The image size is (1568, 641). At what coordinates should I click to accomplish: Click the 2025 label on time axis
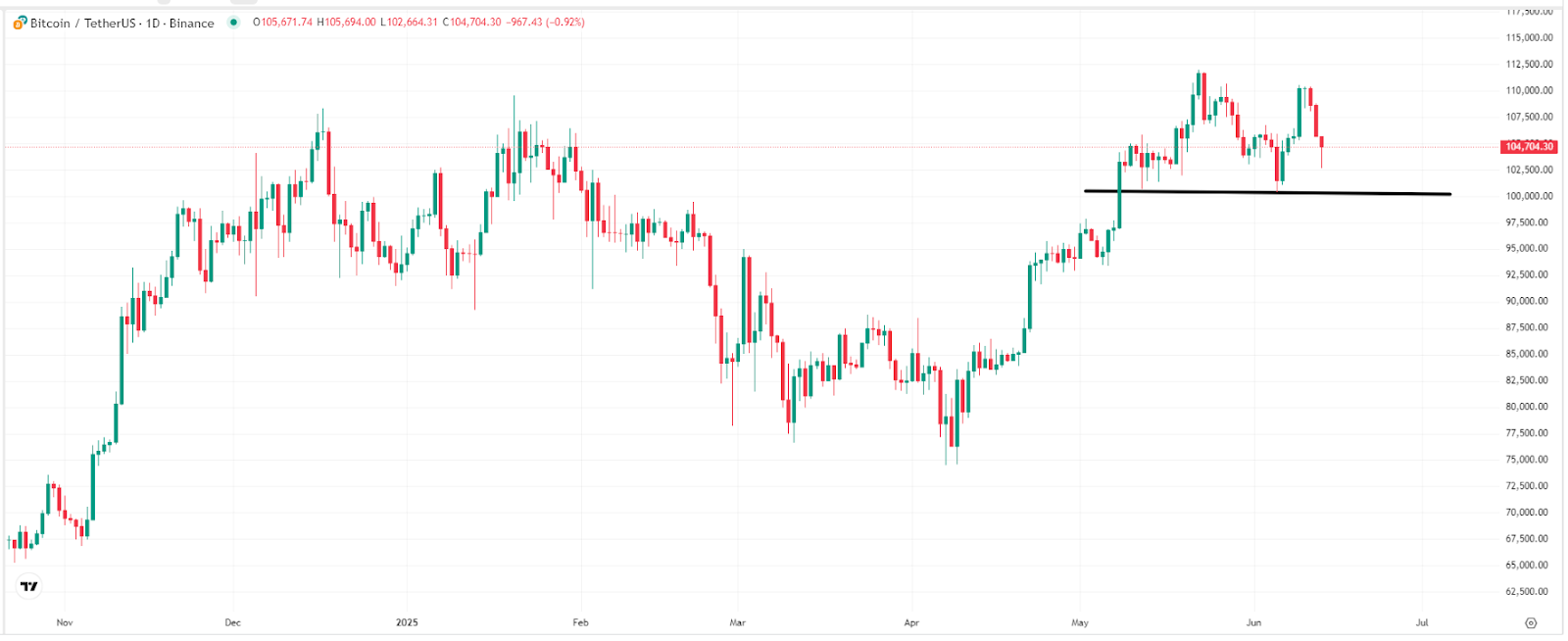(x=407, y=622)
